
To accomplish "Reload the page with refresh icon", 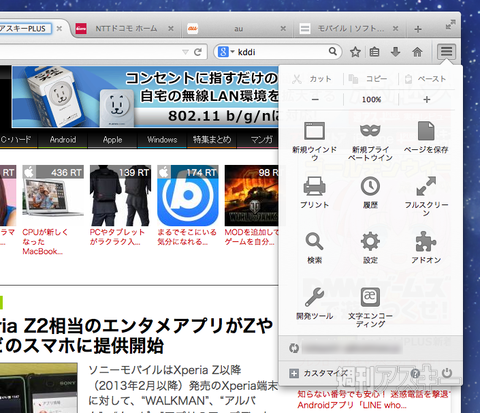I will 198,52.
